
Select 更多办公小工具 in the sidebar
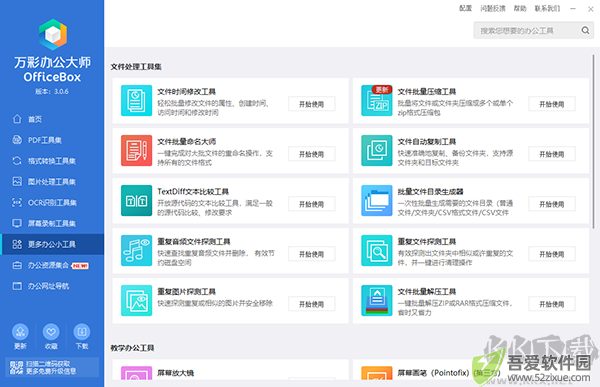[52, 244]
